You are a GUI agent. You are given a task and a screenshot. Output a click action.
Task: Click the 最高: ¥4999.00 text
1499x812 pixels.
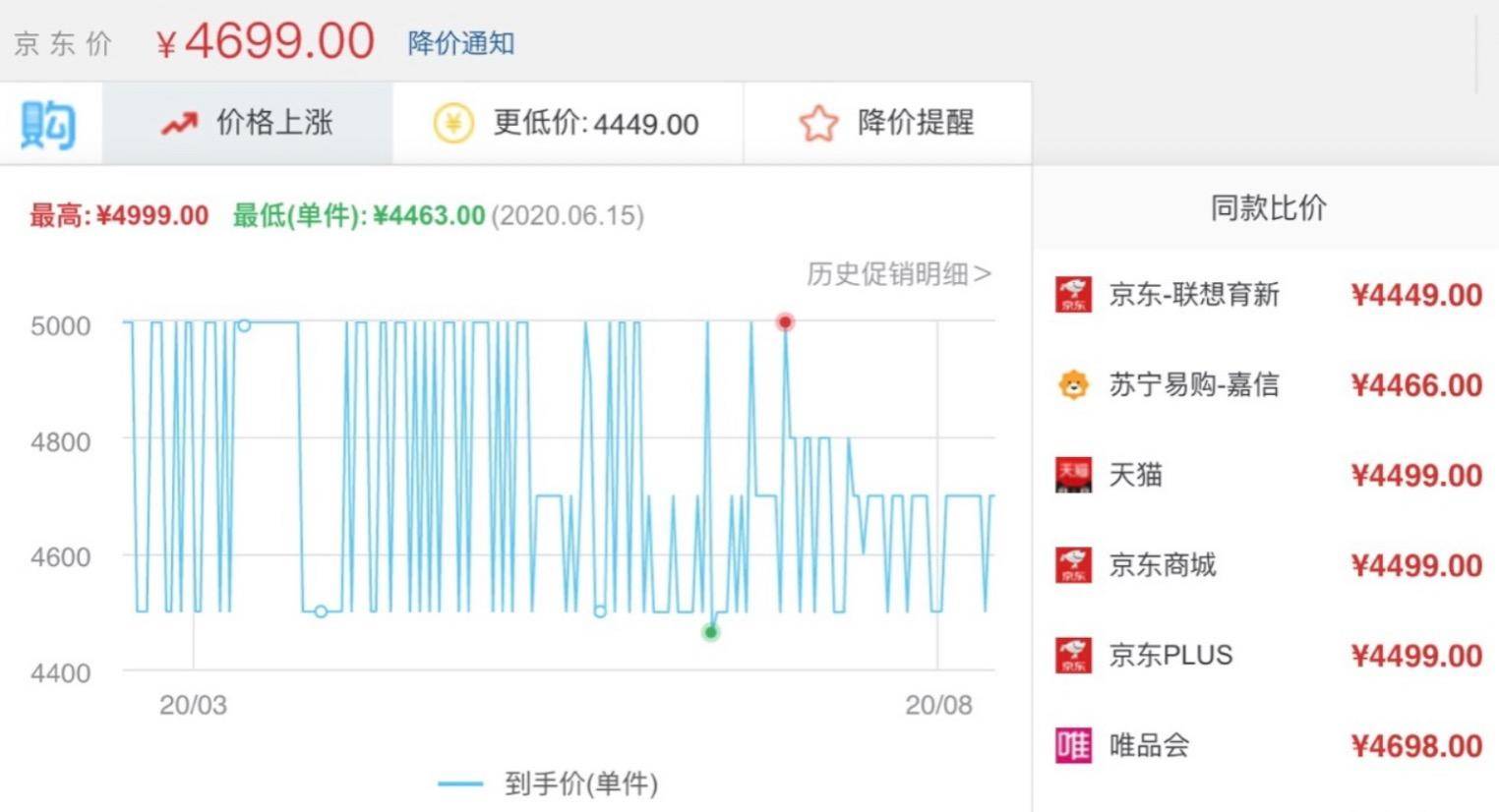[119, 215]
